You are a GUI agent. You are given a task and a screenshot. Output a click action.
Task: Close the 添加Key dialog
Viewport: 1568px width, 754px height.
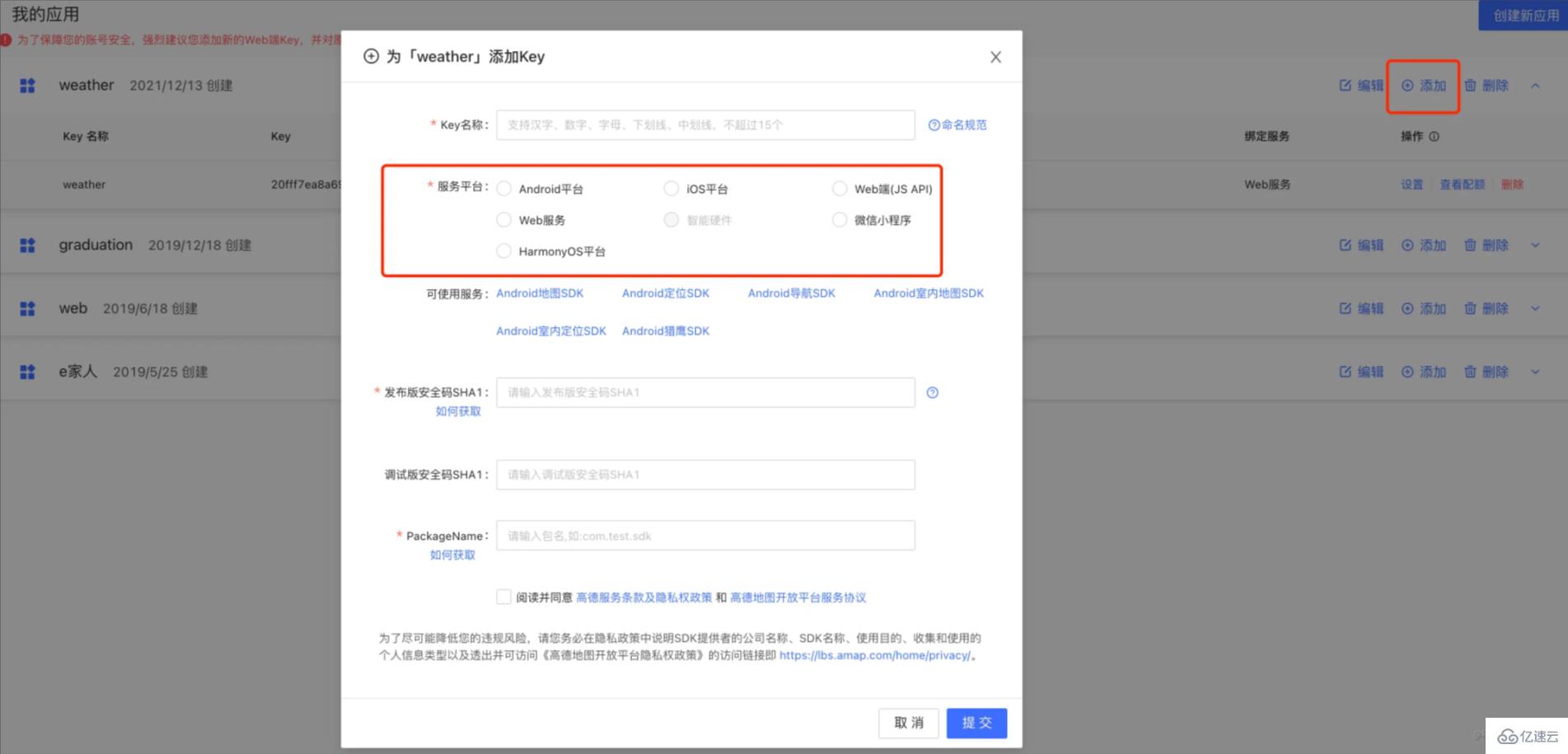pyautogui.click(x=995, y=57)
